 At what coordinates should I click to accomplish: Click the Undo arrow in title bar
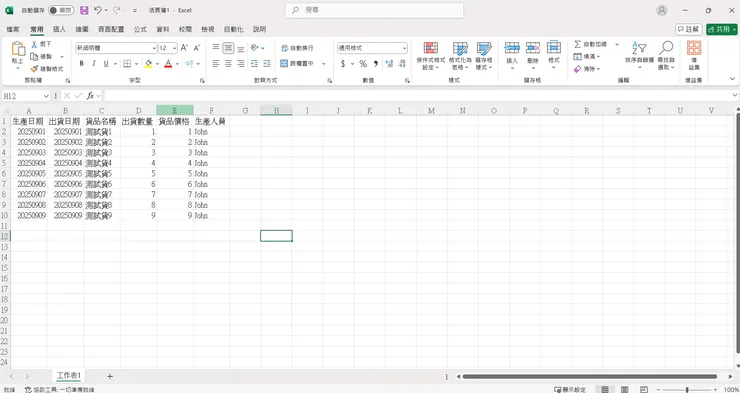point(98,10)
